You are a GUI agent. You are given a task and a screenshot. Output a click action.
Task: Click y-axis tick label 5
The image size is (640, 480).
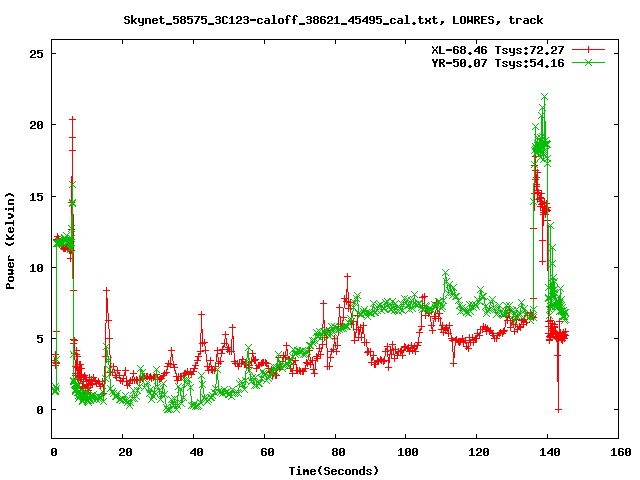(x=40, y=339)
